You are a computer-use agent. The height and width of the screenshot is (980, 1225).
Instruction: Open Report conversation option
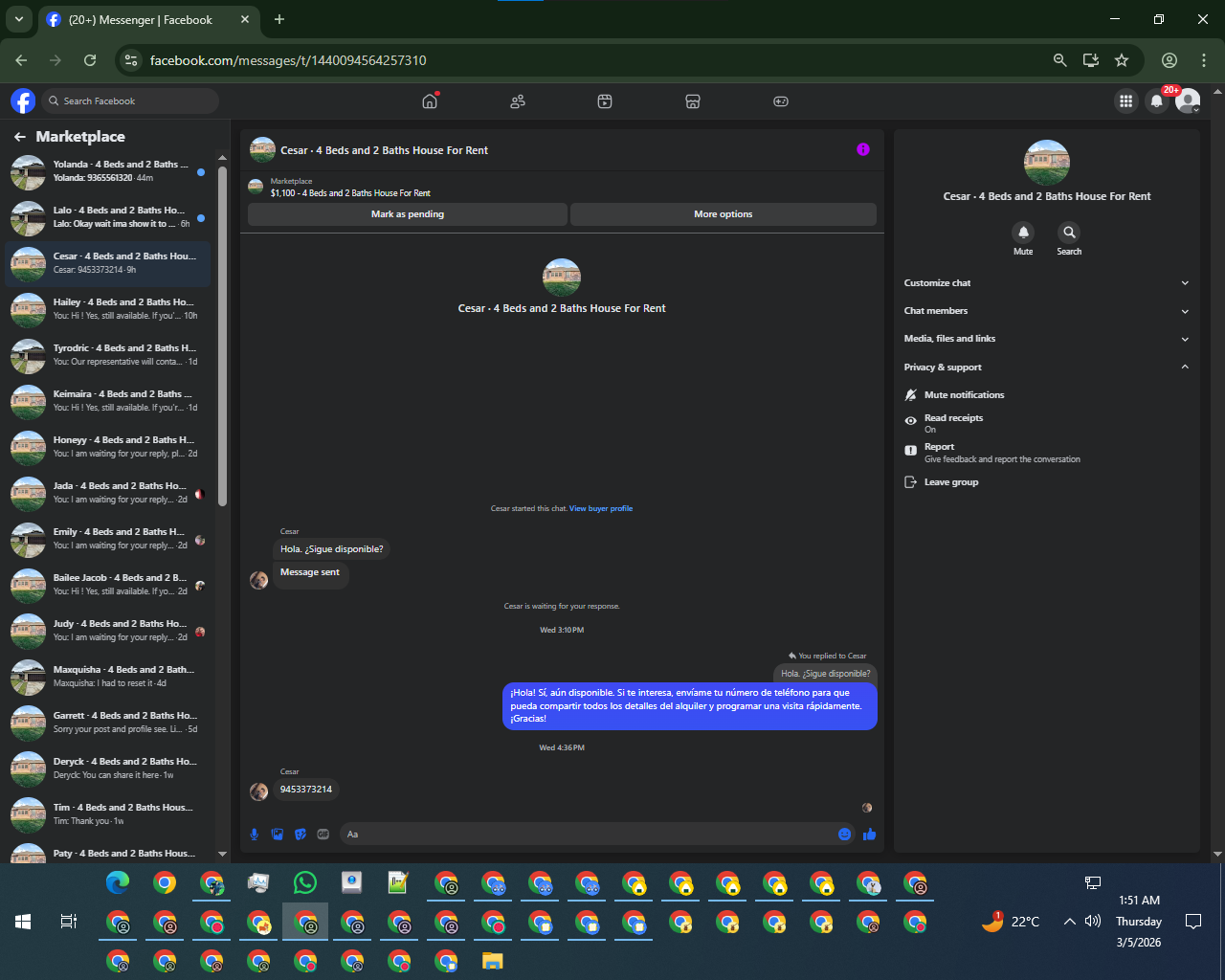(x=1047, y=452)
